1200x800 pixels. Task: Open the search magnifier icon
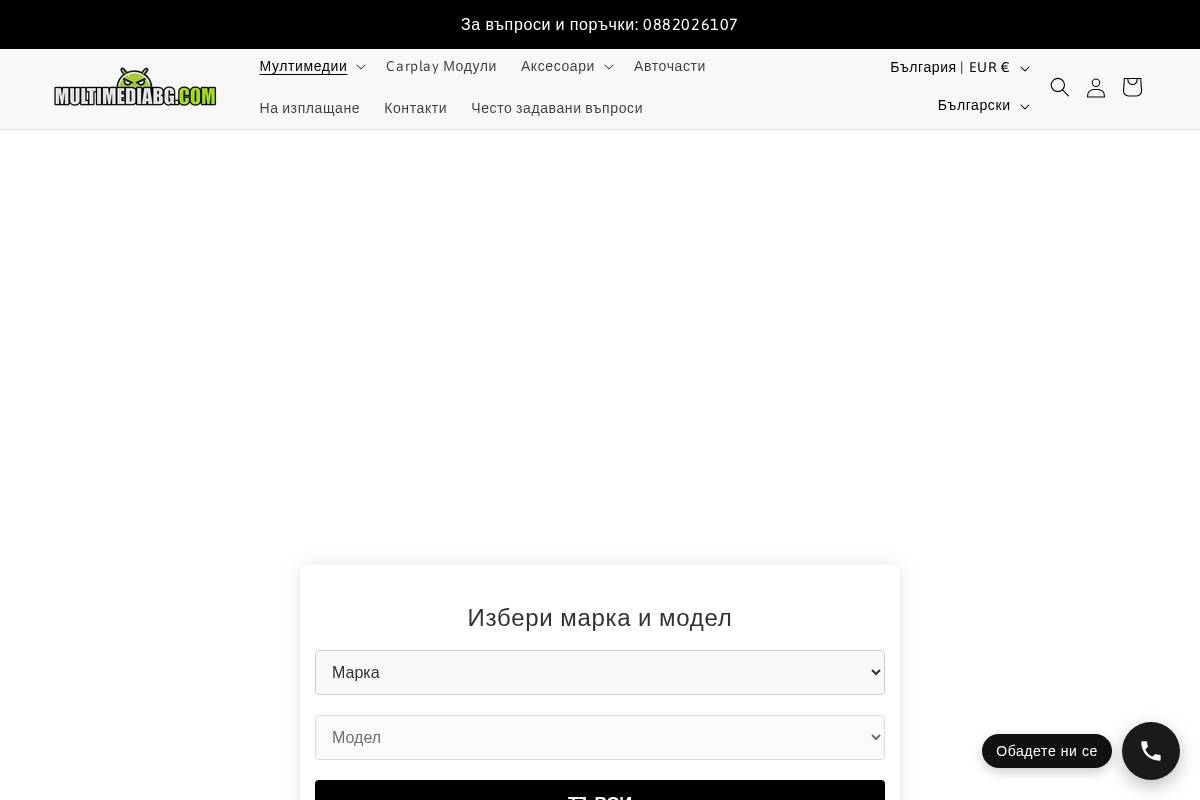coord(1060,87)
